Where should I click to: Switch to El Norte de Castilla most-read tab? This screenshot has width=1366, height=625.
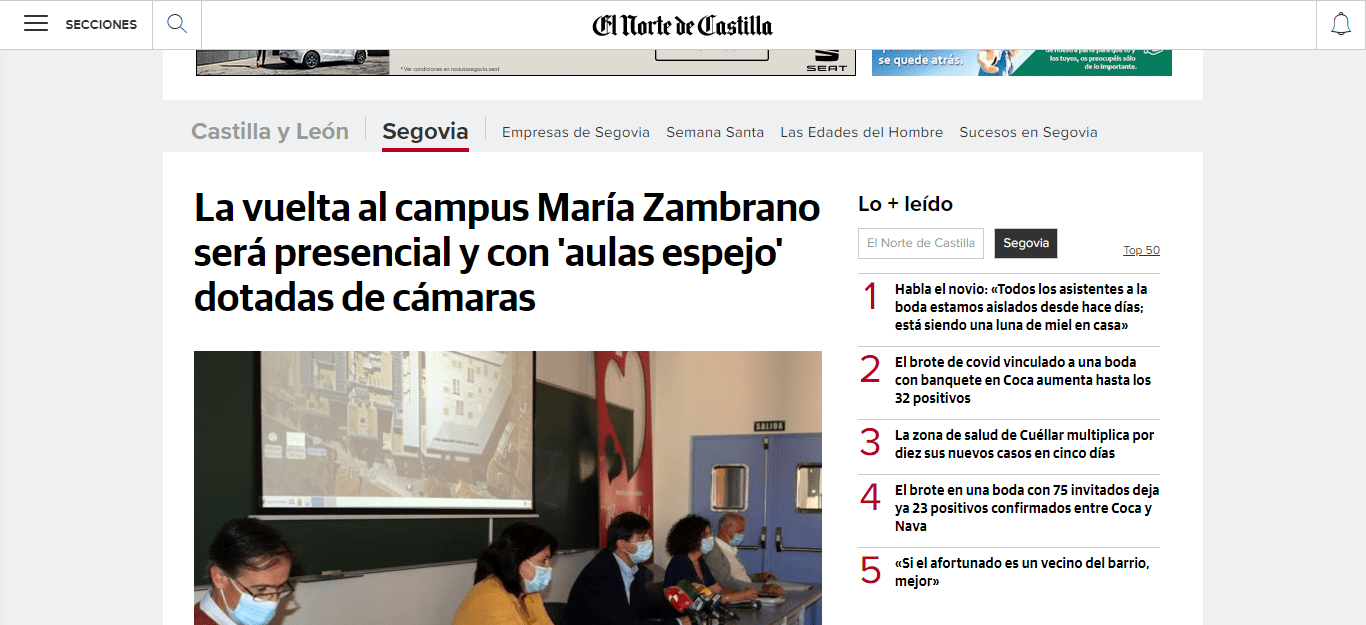coord(921,243)
